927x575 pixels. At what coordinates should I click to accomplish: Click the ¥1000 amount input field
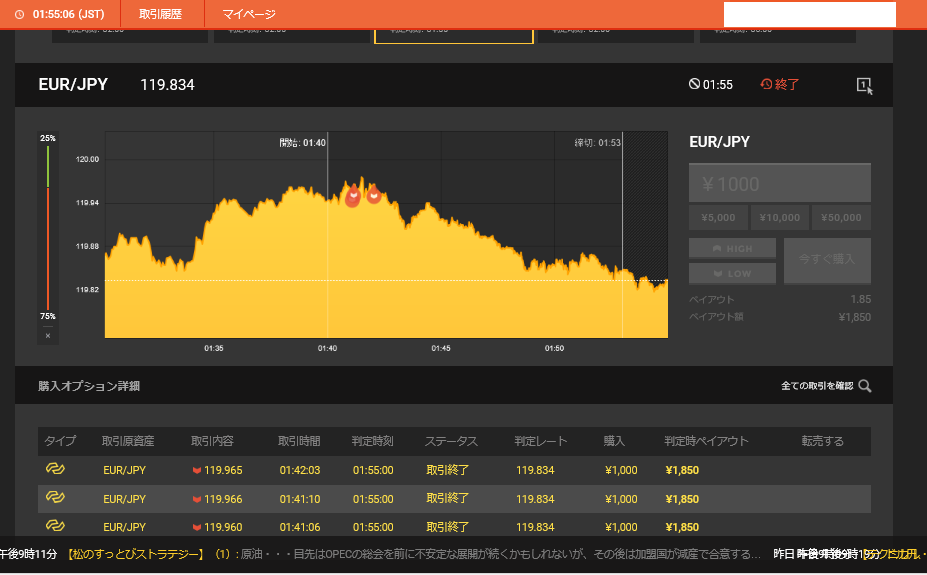[x=780, y=184]
